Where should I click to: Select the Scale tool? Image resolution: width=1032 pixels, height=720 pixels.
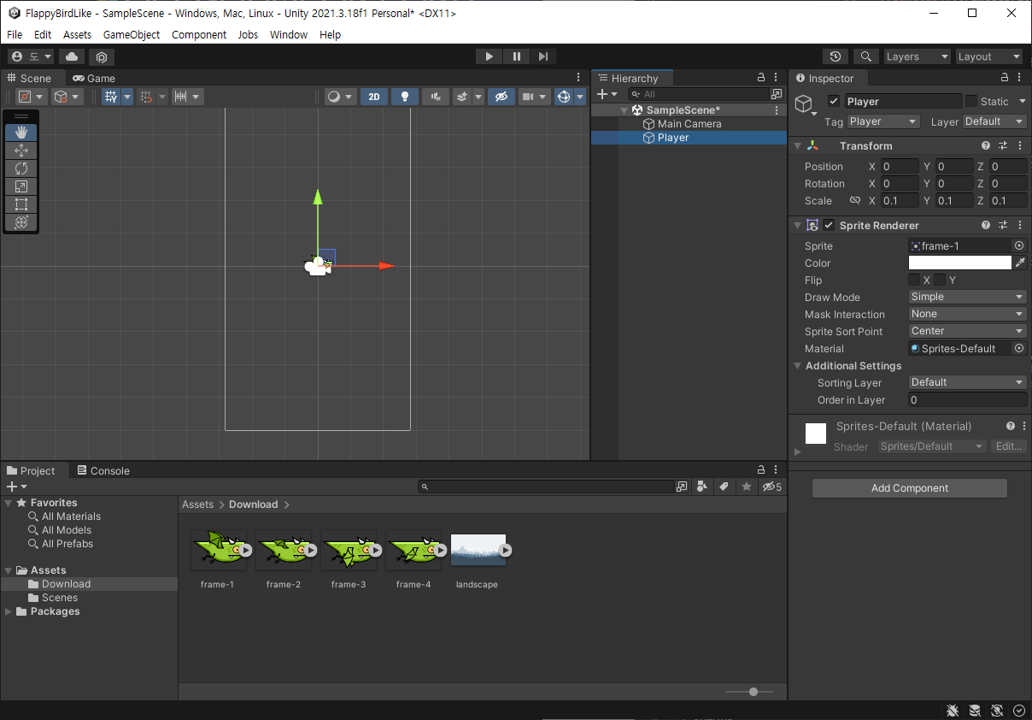pyautogui.click(x=21, y=187)
